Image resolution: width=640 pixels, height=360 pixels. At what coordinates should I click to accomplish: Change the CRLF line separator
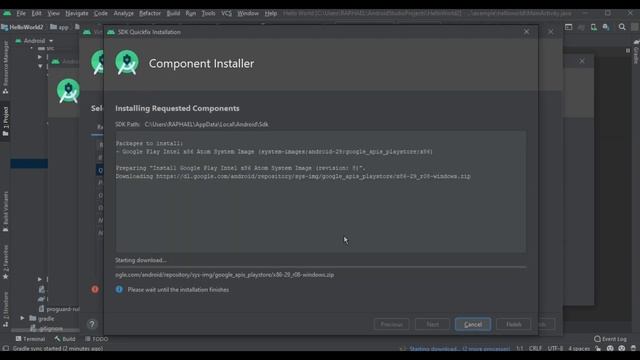536,349
